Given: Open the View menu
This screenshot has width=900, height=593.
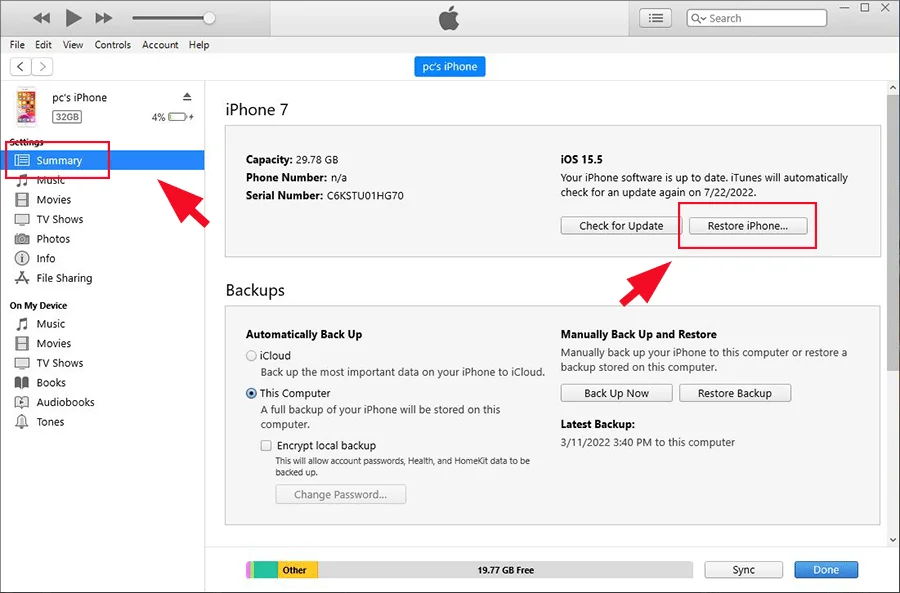Looking at the screenshot, I should 73,45.
